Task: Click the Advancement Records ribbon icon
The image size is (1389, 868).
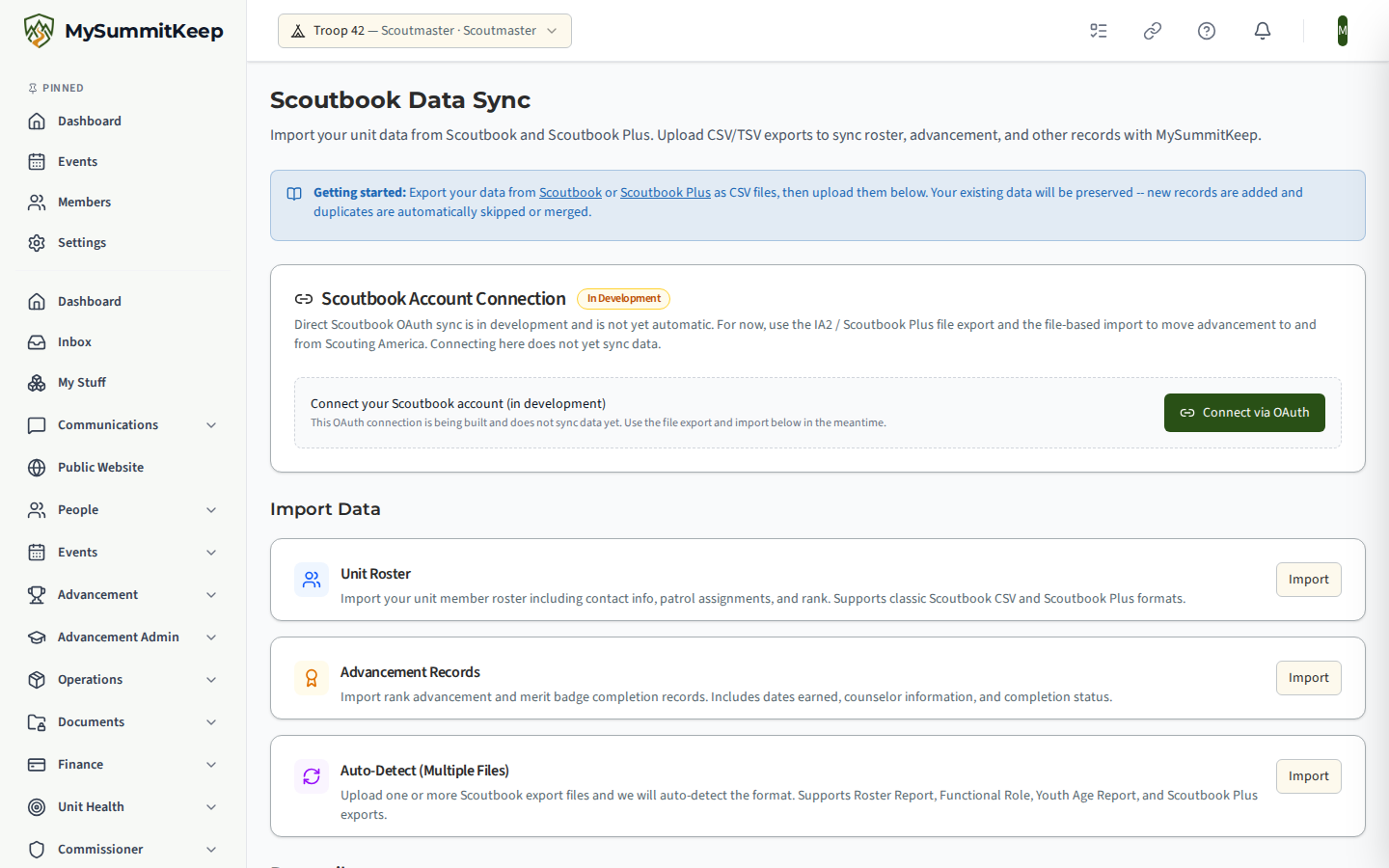Action: [x=312, y=678]
